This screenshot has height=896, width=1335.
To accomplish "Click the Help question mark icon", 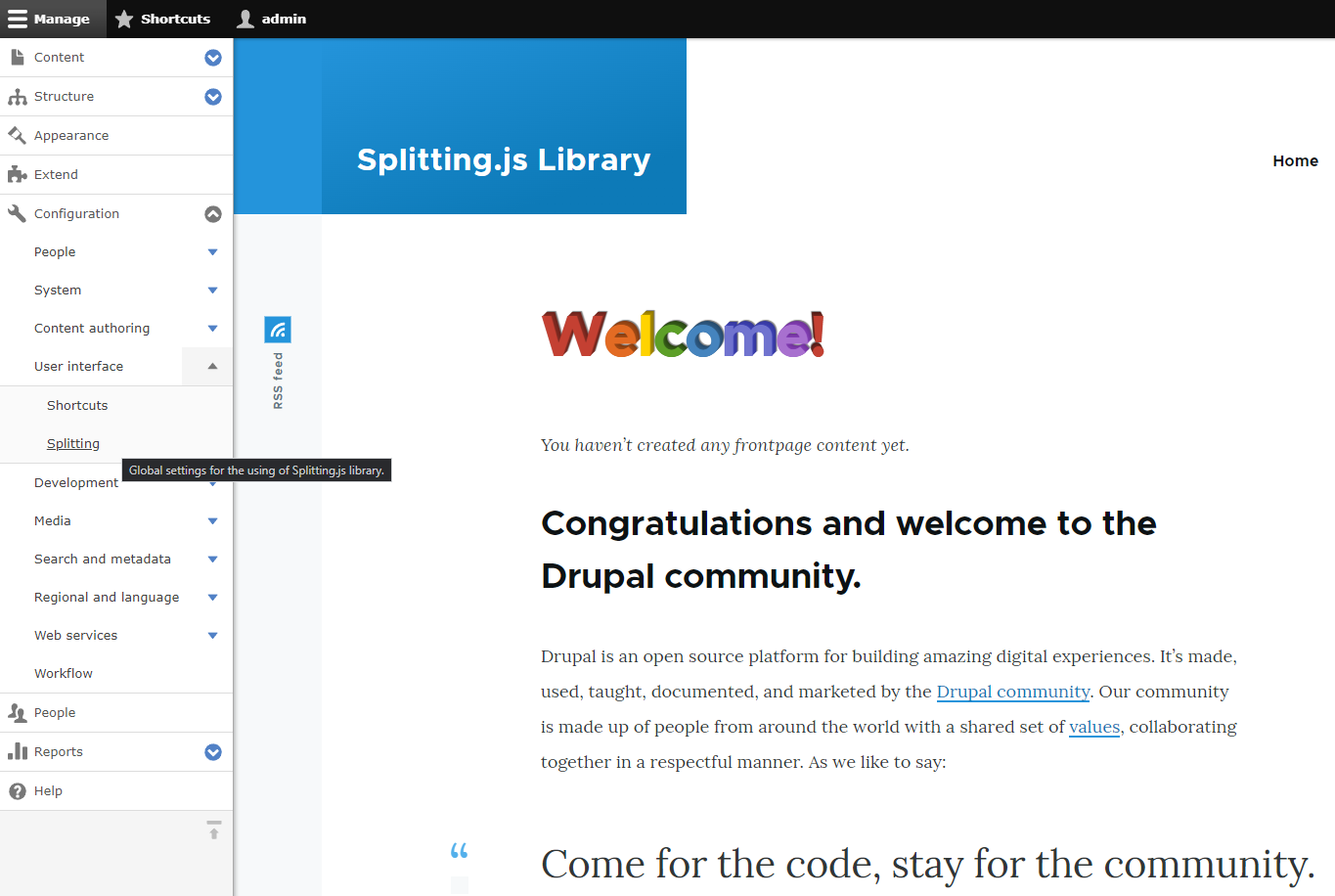I will pos(17,790).
